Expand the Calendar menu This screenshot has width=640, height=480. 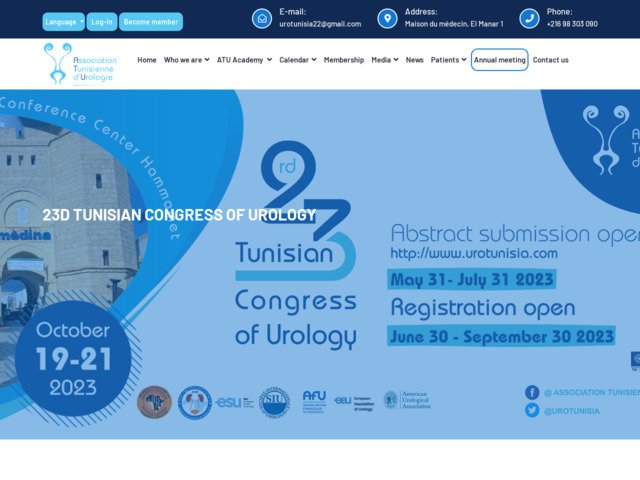[298, 60]
